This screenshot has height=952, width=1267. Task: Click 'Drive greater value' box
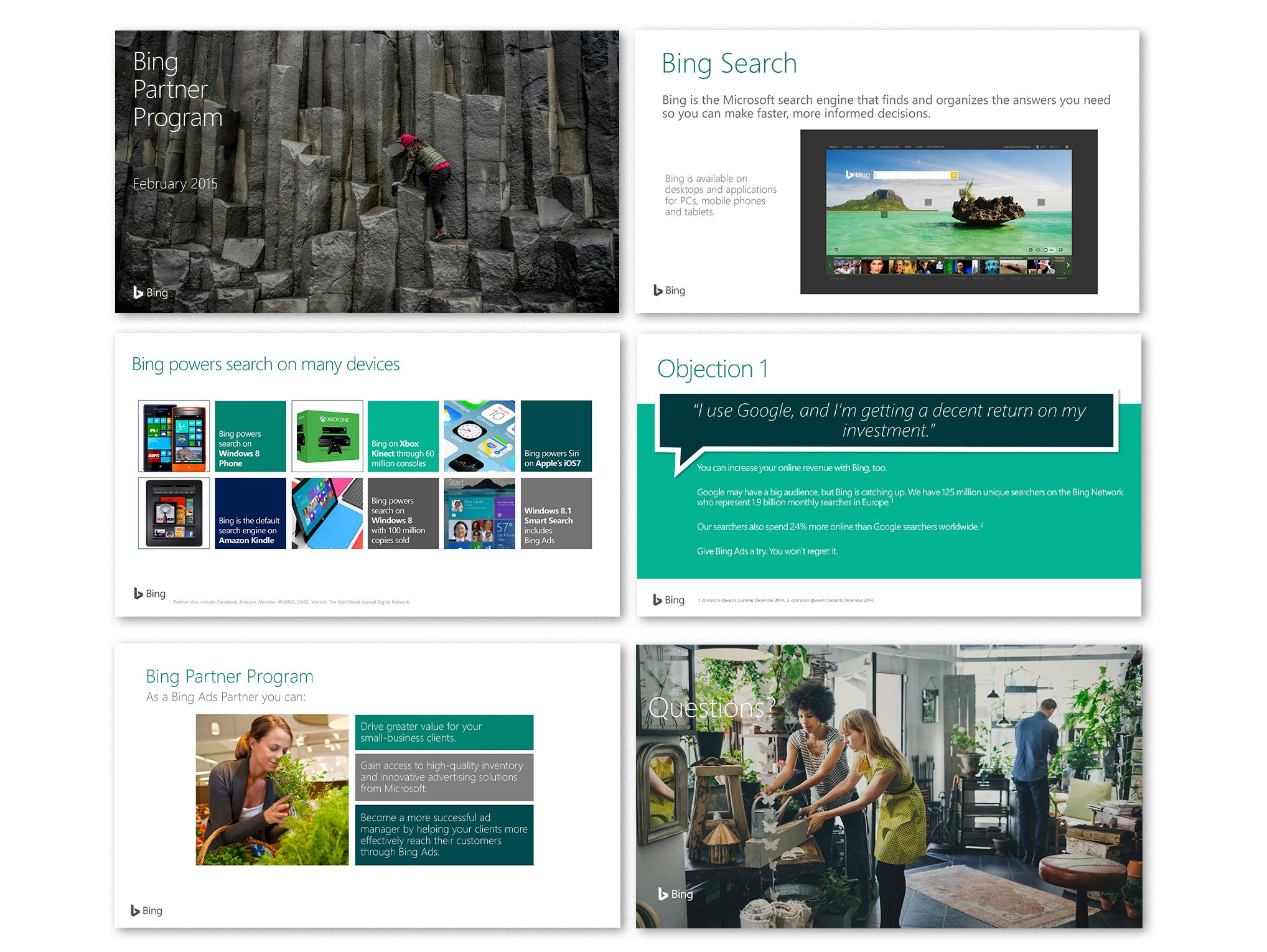tap(444, 732)
